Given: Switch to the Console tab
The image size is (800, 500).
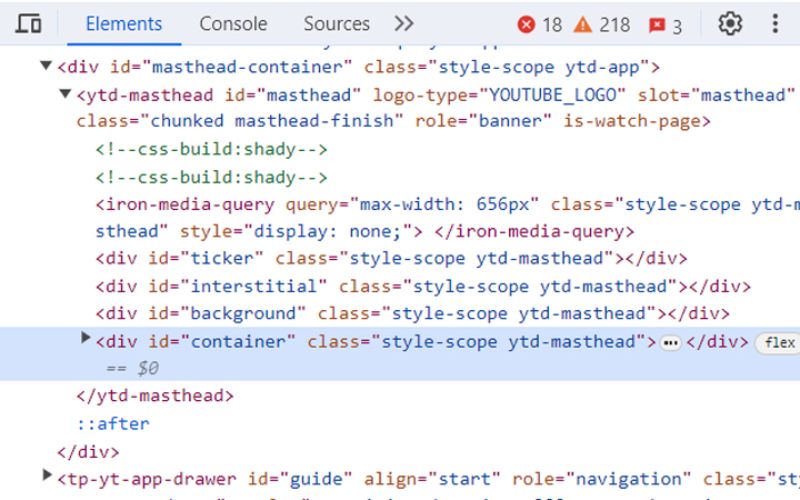Looking at the screenshot, I should [233, 23].
